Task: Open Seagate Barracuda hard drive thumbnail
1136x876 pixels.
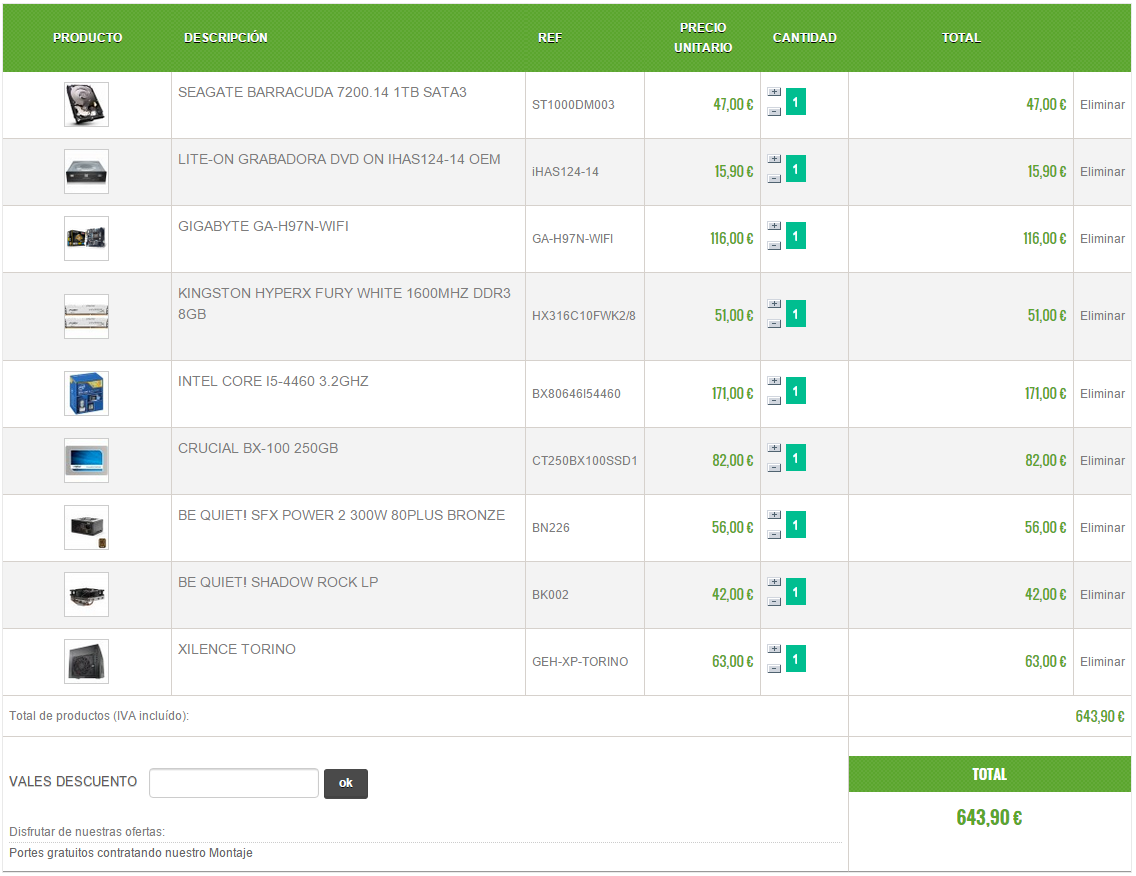Action: [x=86, y=104]
